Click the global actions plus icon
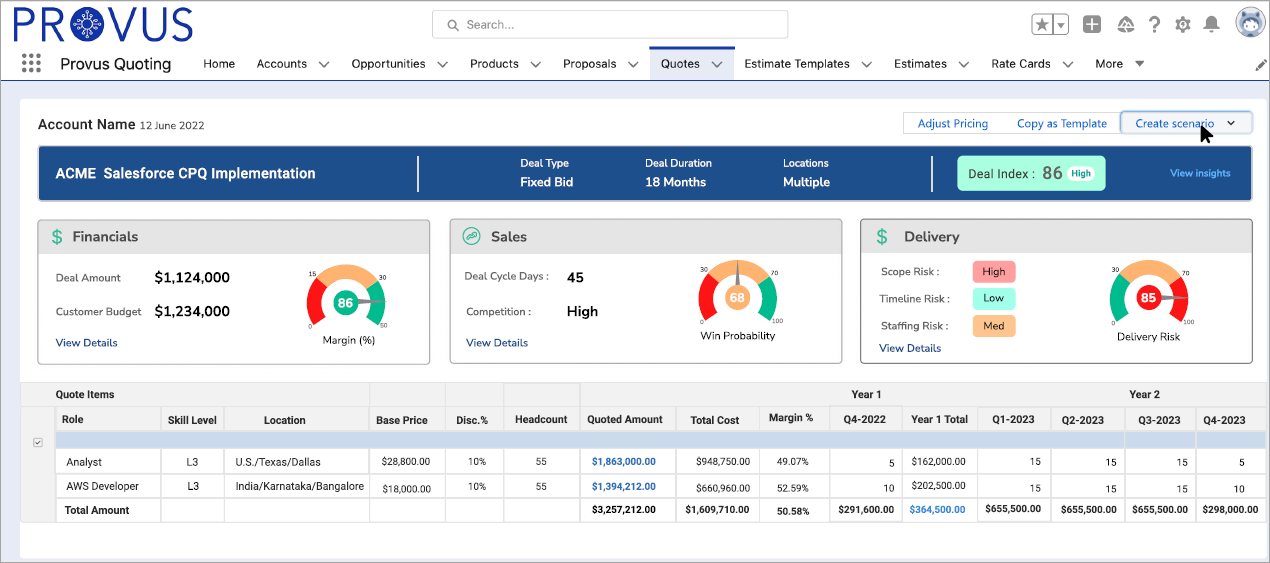 (x=1092, y=25)
